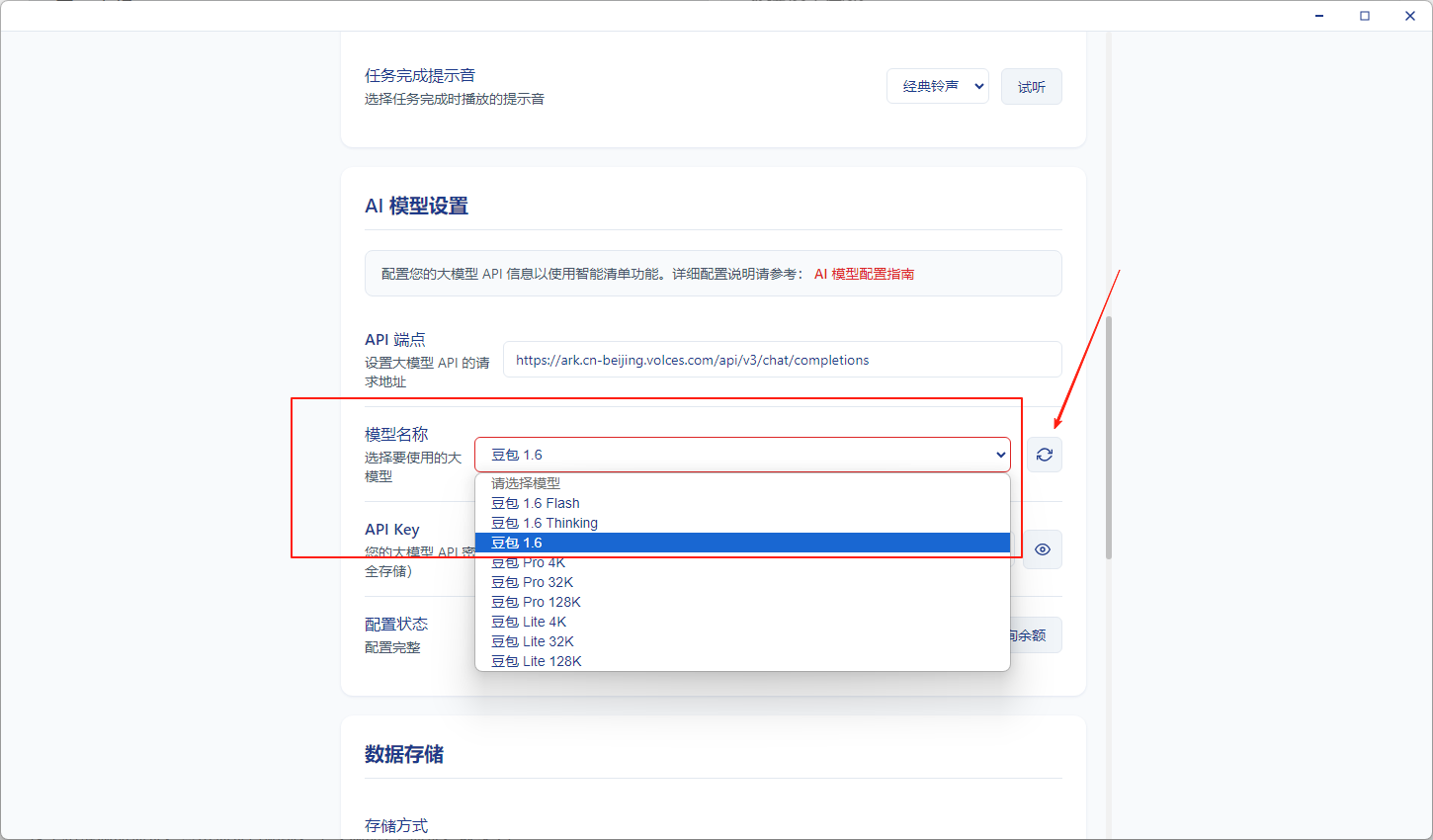Click the 查询余额 balance button edge
Screen dimensions: 1433x840
click(x=1036, y=635)
